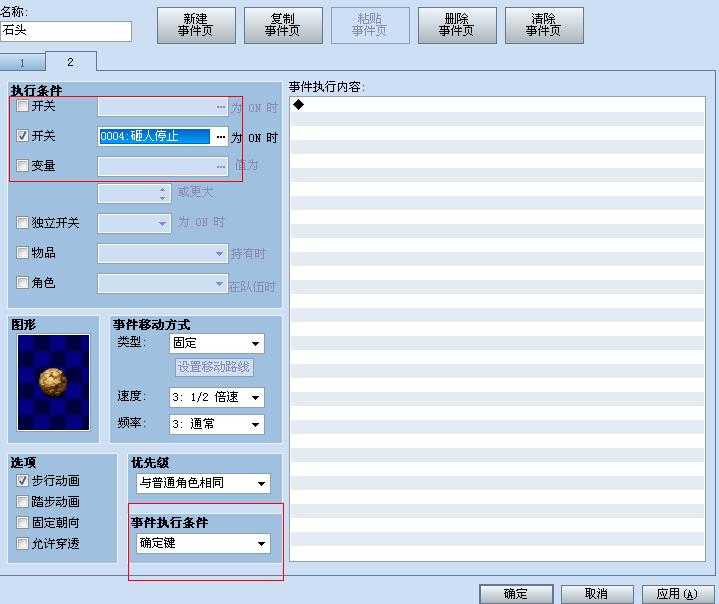This screenshot has width=719, height=604.
Task: Click the 应用(A) button
Action: 678,594
